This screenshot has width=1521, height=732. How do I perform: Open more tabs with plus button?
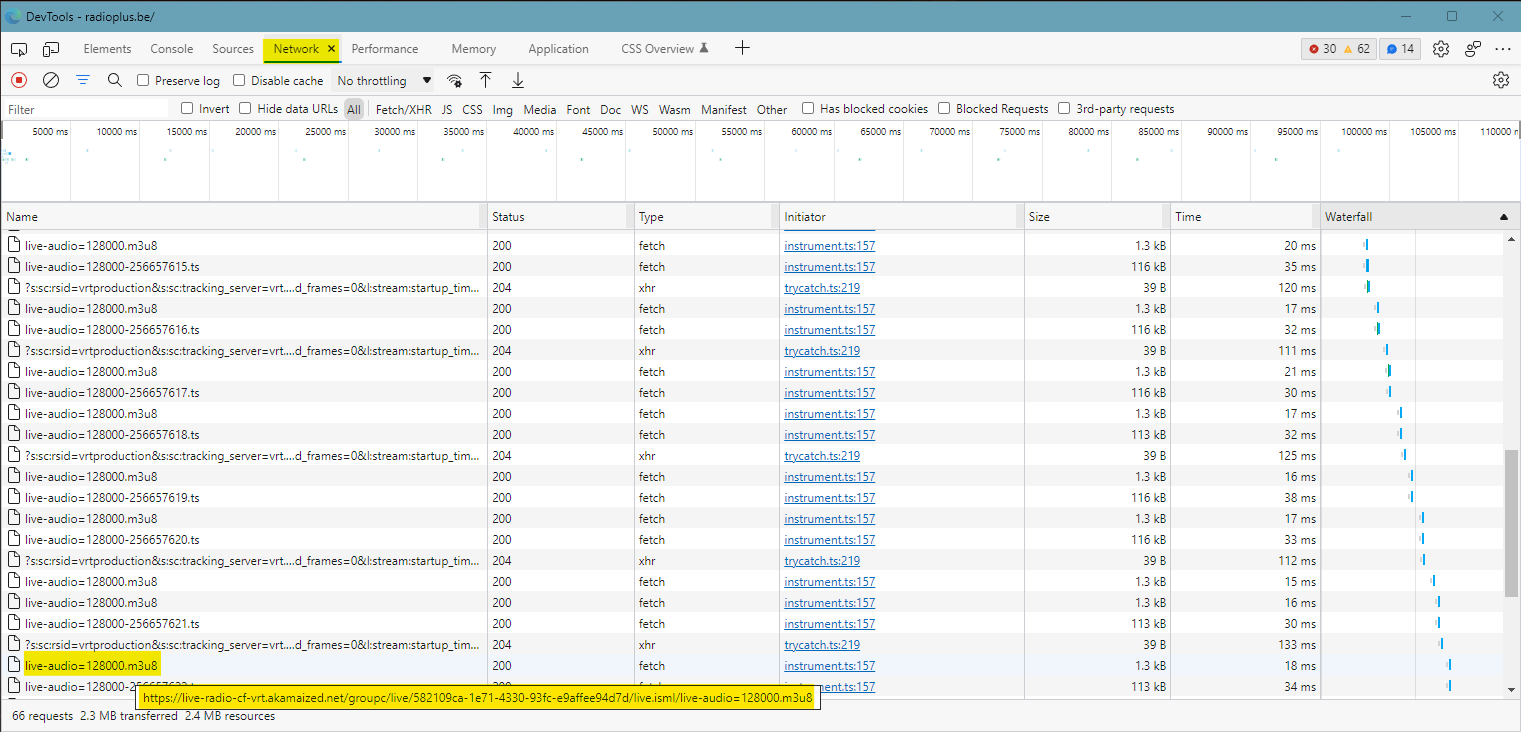pyautogui.click(x=742, y=48)
